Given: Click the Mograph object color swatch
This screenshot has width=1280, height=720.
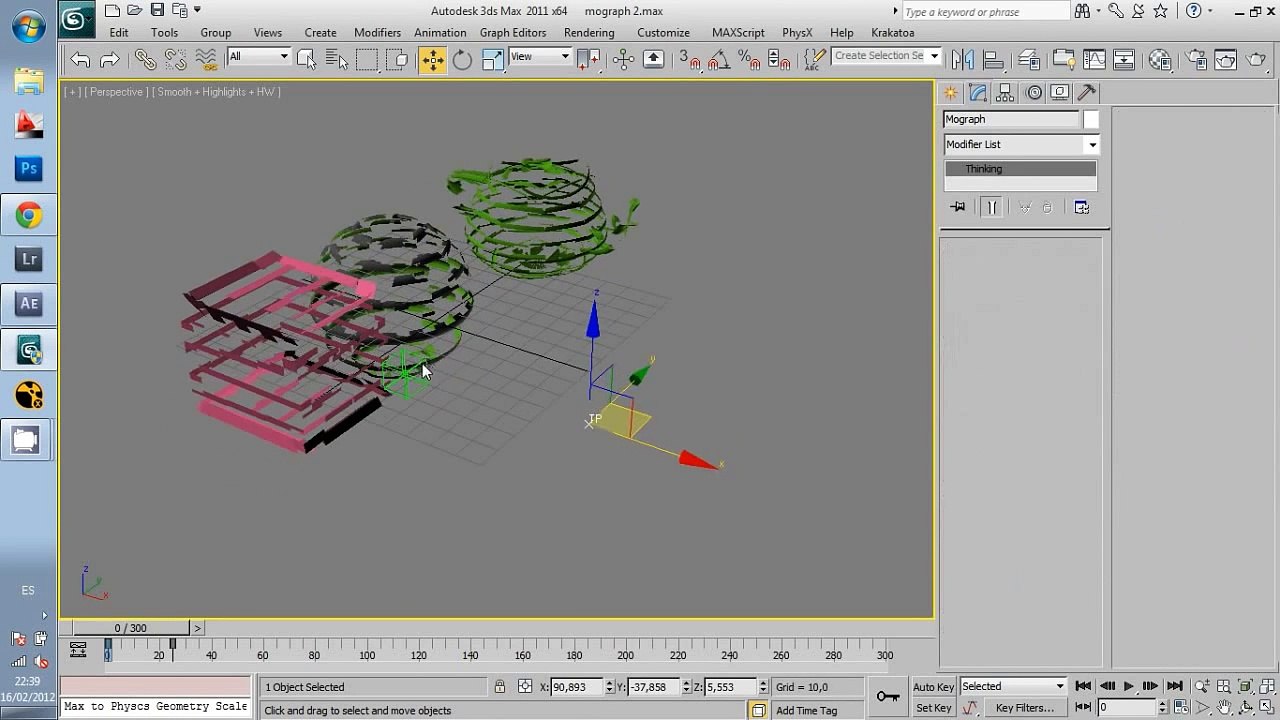Looking at the screenshot, I should click(x=1091, y=119).
